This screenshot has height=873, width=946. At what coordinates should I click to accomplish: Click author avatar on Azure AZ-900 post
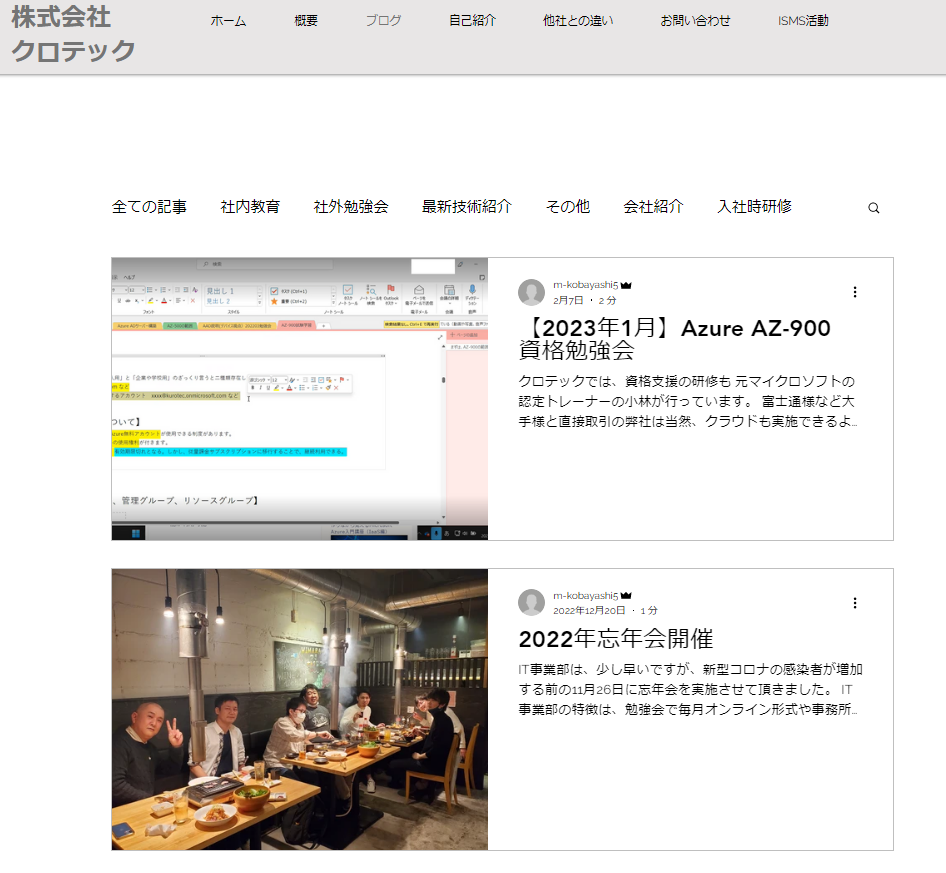pyautogui.click(x=532, y=292)
